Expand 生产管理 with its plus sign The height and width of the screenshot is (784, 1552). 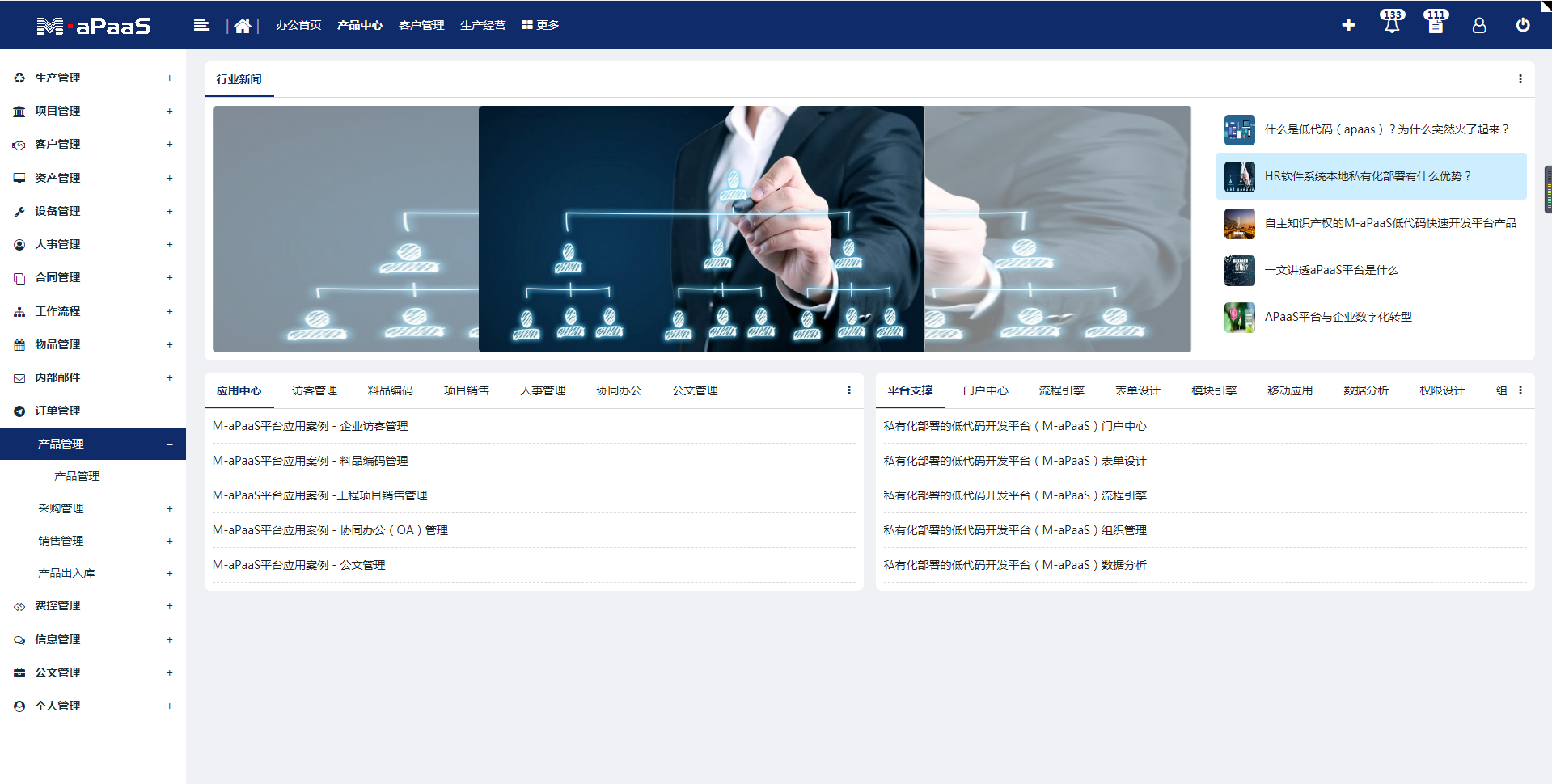pos(169,78)
